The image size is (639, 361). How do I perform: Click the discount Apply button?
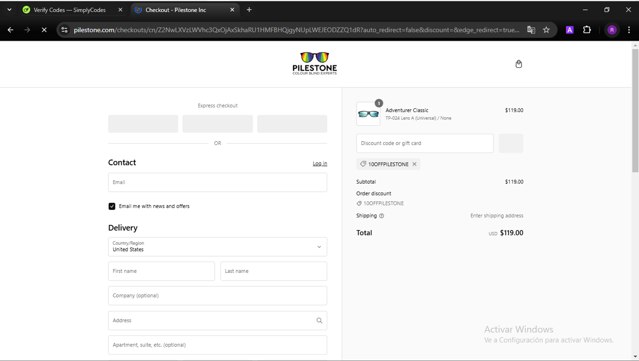pos(511,143)
